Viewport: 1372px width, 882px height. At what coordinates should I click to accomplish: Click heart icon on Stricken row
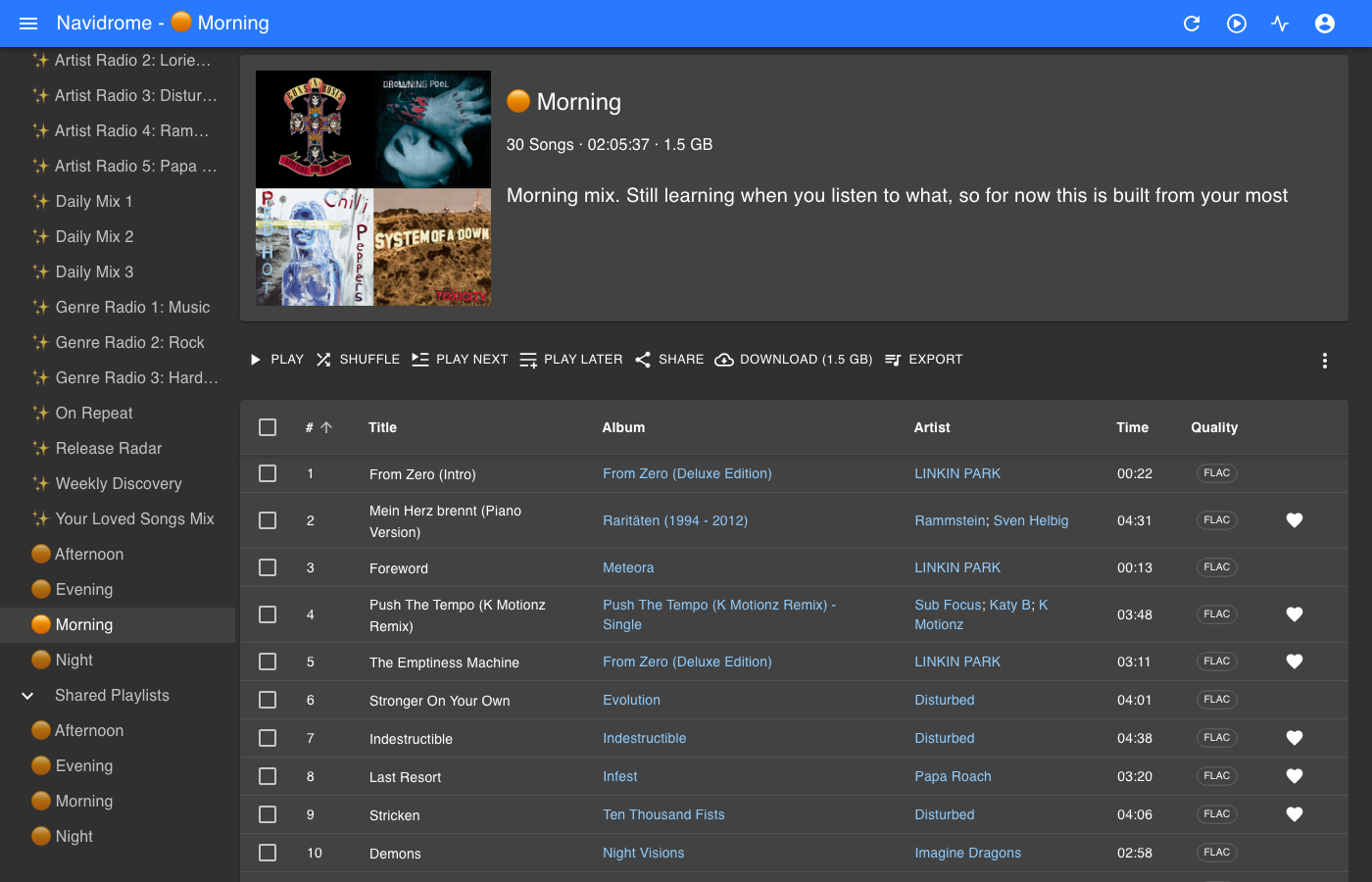click(x=1295, y=814)
